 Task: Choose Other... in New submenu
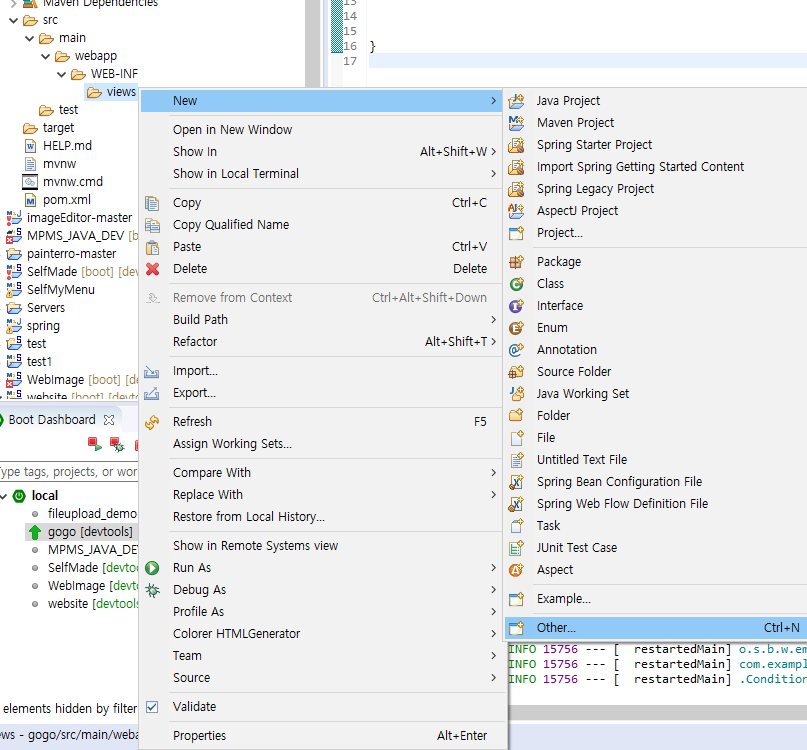point(656,628)
